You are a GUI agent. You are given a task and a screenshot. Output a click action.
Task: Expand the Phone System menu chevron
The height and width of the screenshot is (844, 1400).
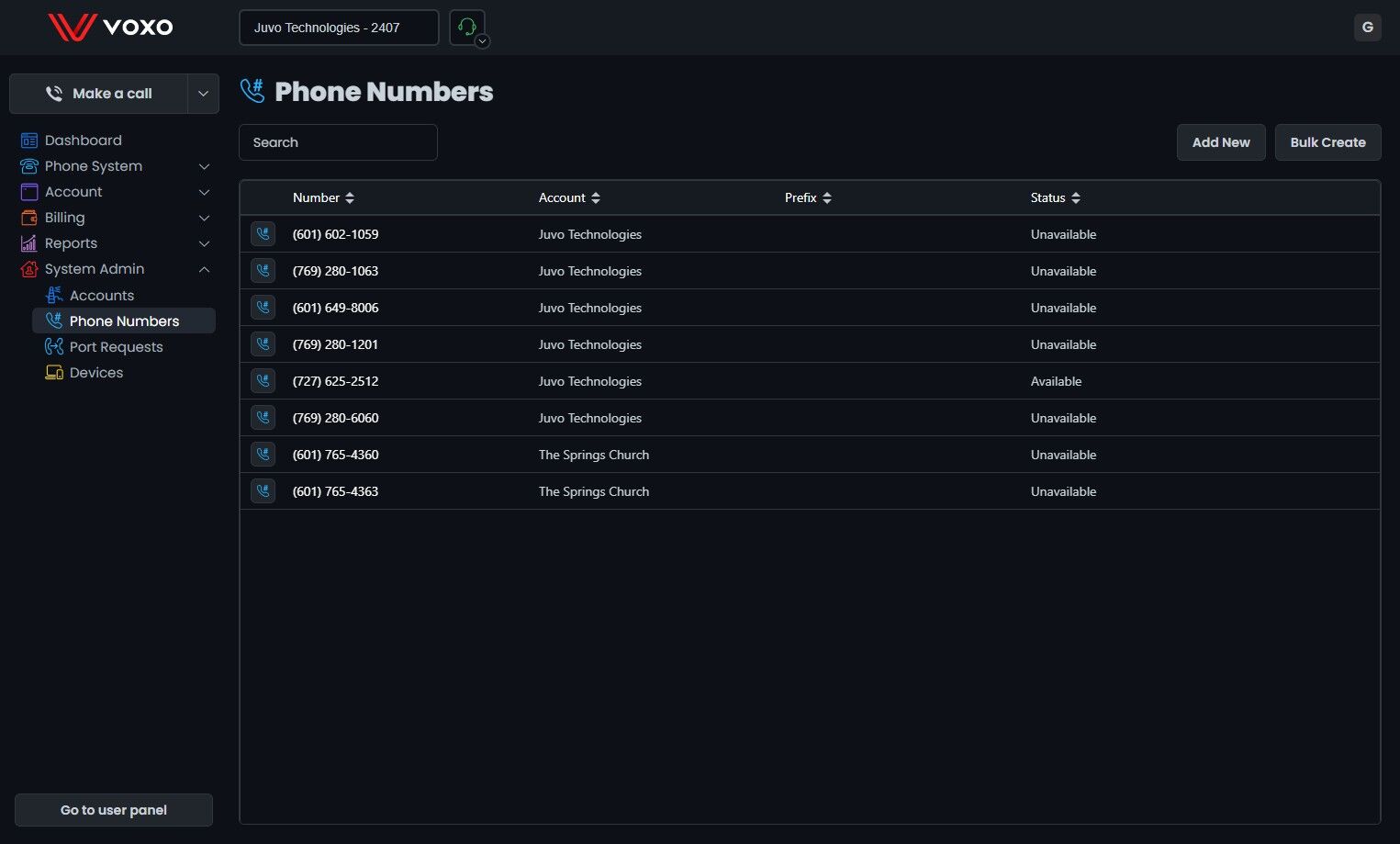(205, 166)
